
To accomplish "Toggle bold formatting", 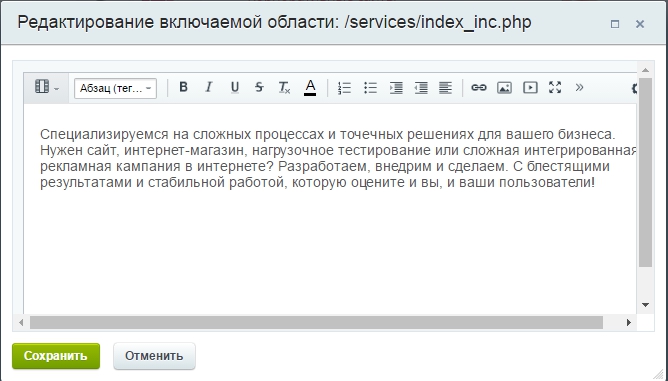I will 183,87.
